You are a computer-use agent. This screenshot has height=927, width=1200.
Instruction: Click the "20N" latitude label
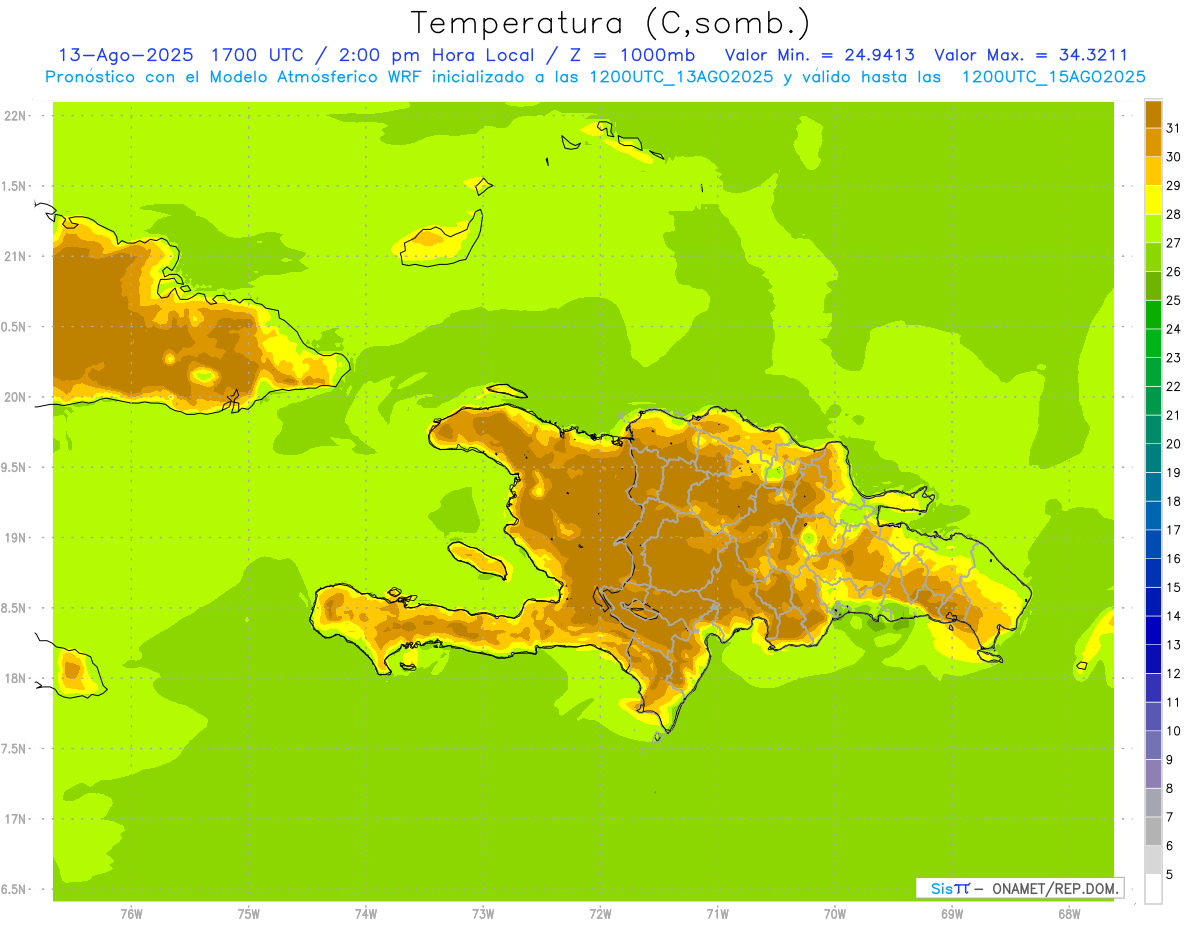[x=15, y=397]
